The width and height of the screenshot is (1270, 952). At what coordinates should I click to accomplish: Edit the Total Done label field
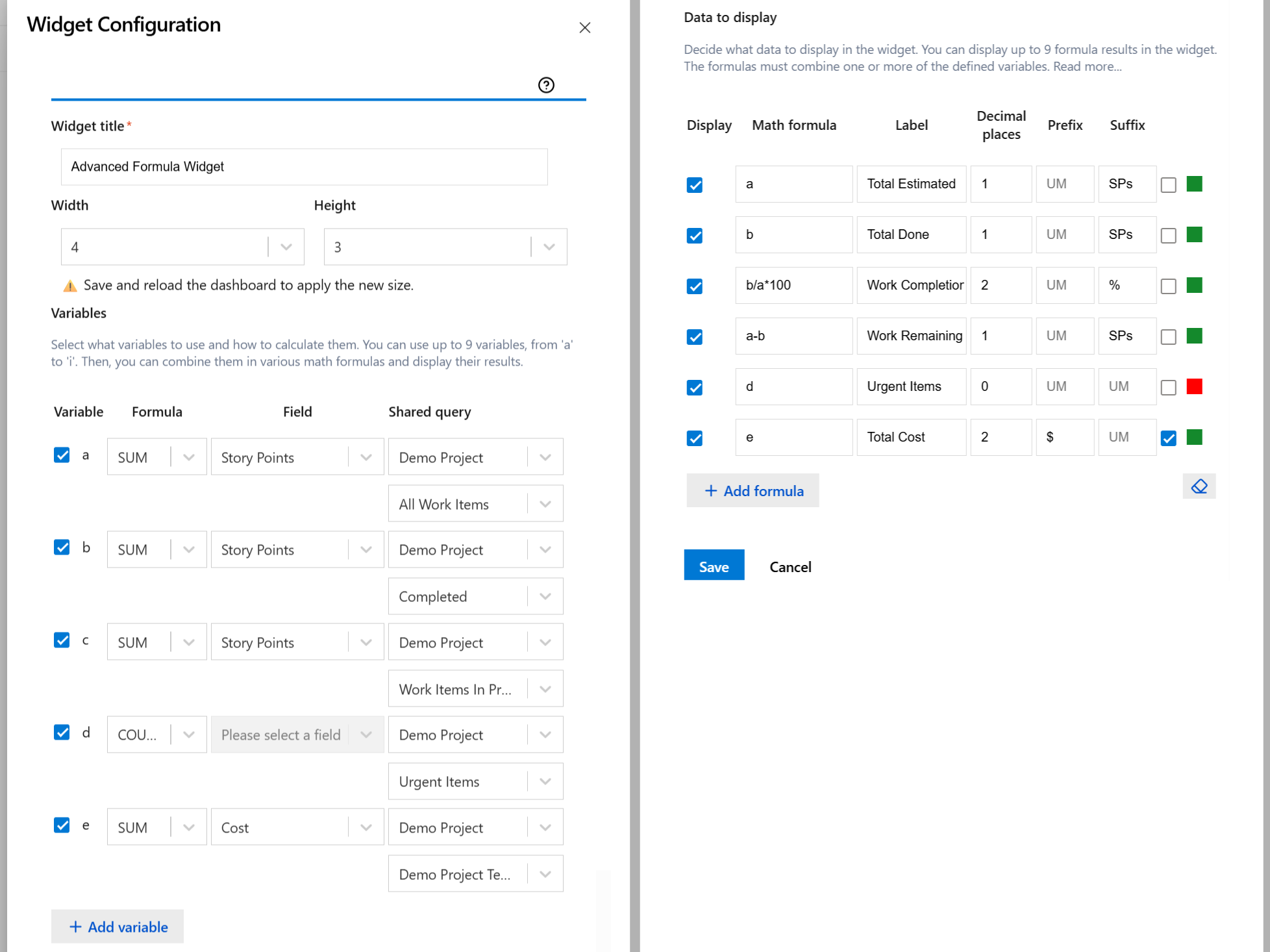[x=911, y=234]
